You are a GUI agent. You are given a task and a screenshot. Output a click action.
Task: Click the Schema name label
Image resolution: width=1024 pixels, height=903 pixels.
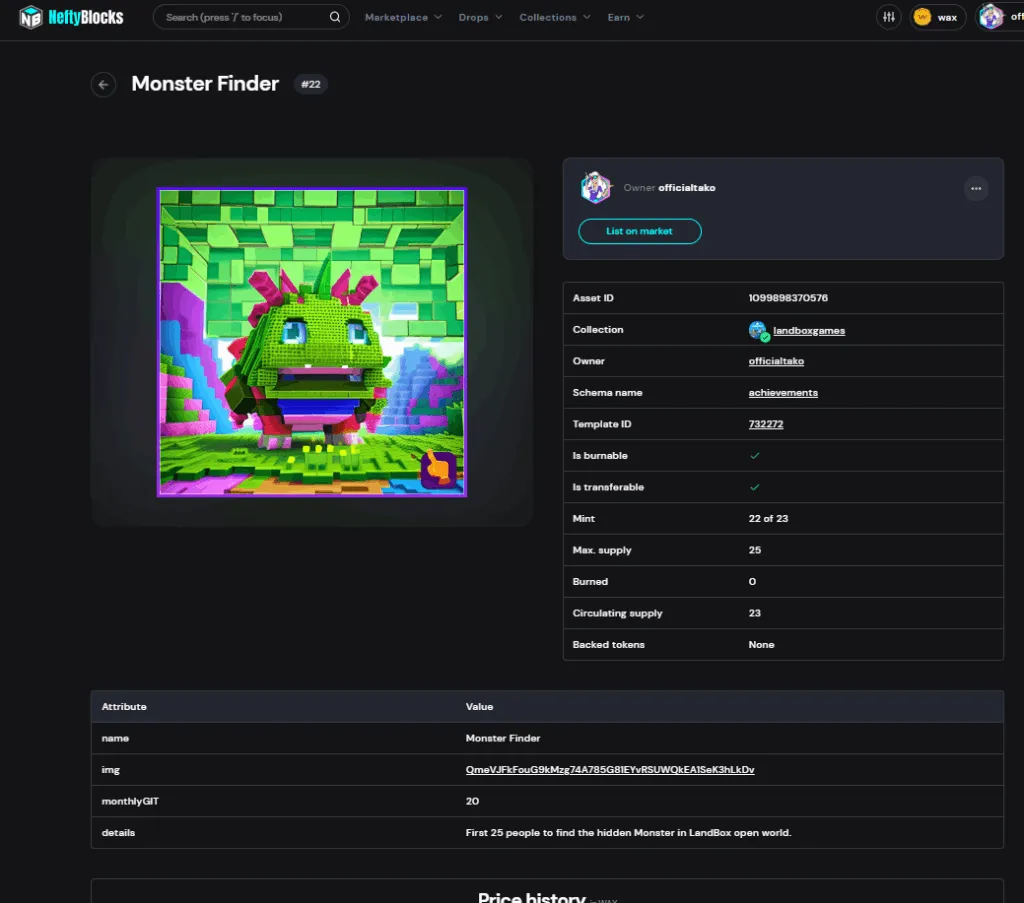607,392
